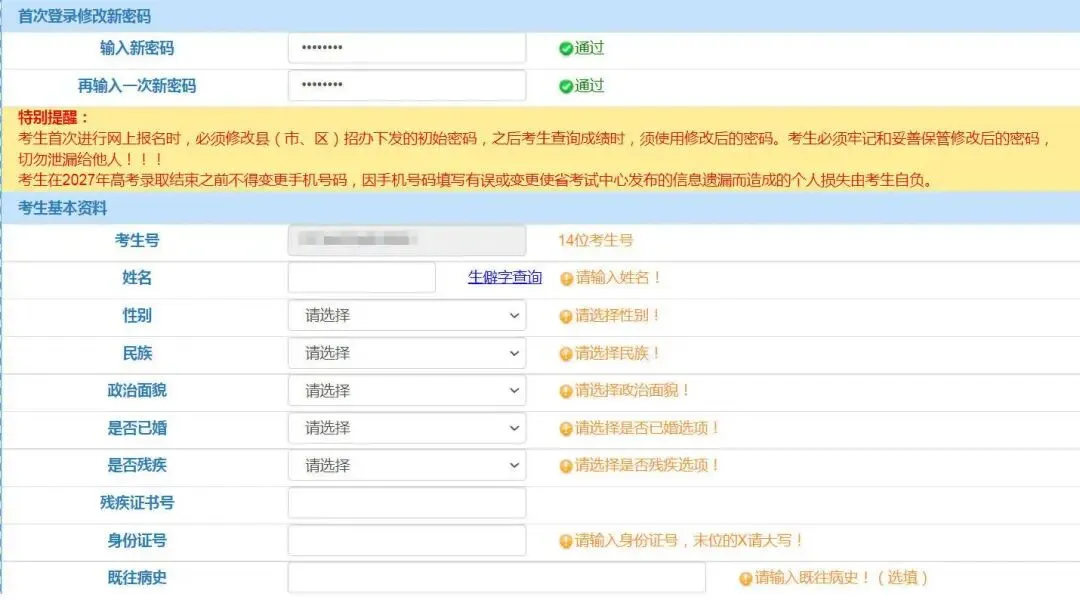Click the 输入新密码 password field

pyautogui.click(x=407, y=48)
